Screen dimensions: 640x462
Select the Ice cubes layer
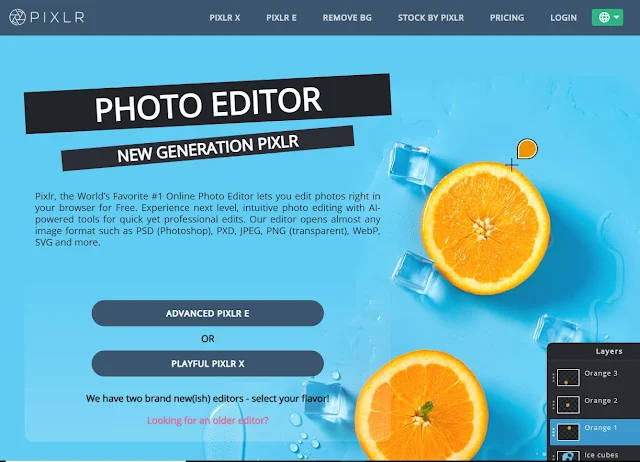click(x=595, y=455)
